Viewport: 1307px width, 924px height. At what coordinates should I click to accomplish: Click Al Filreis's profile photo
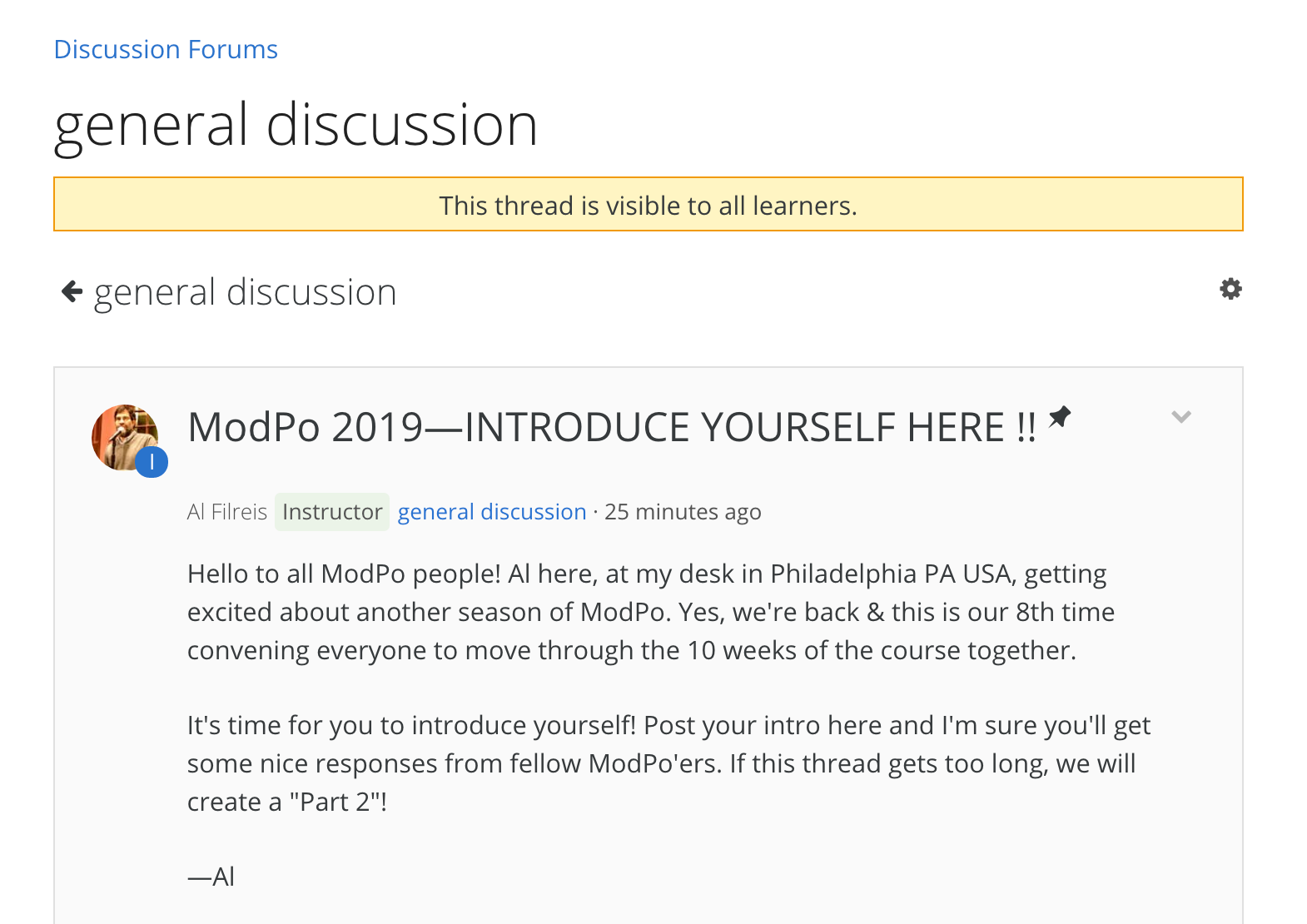125,438
